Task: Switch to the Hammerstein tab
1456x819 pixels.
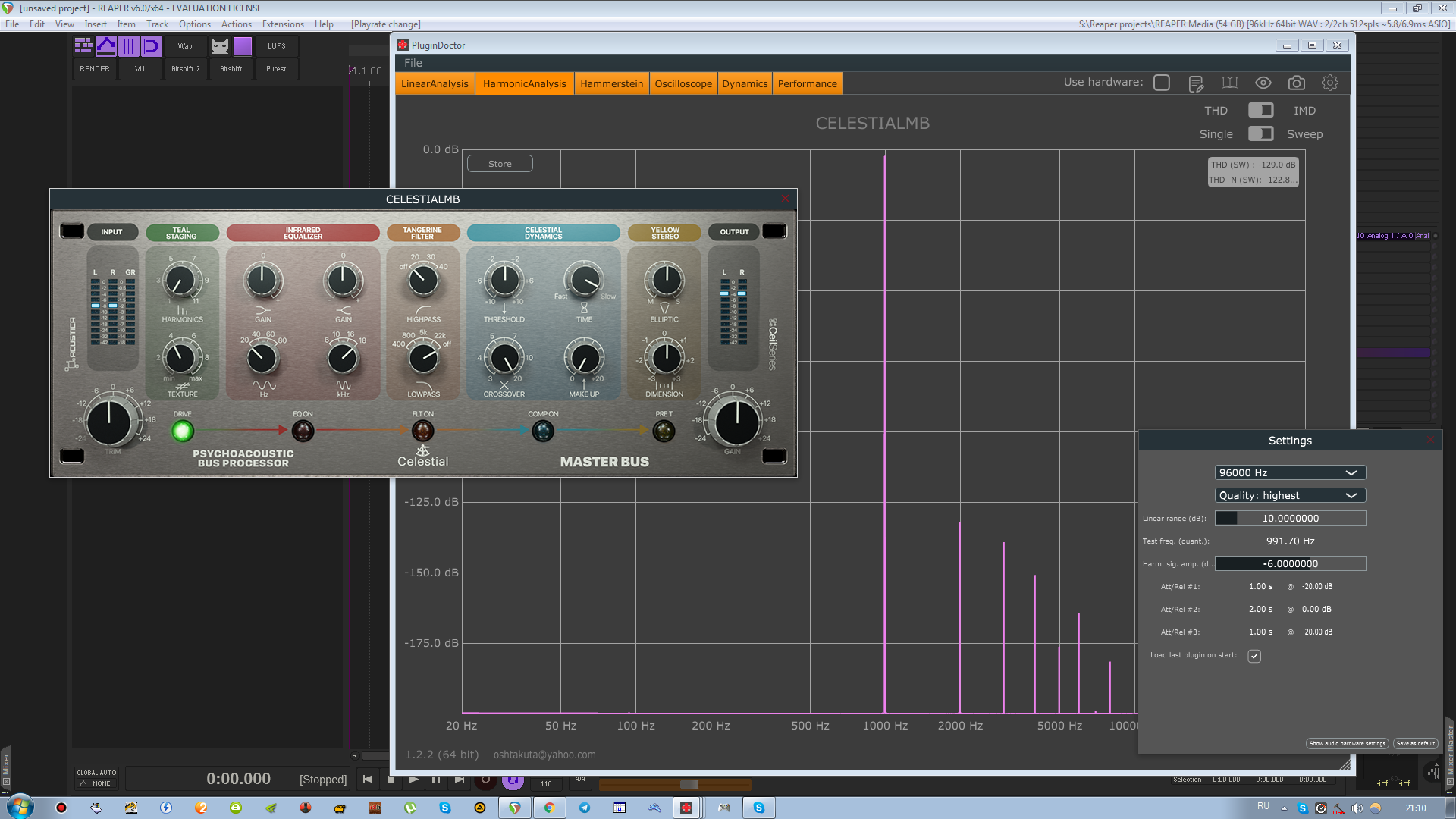Action: (x=611, y=83)
